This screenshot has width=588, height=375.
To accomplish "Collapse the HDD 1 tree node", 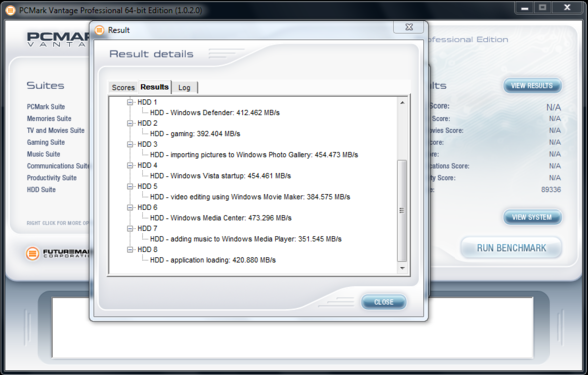I will click(x=130, y=102).
